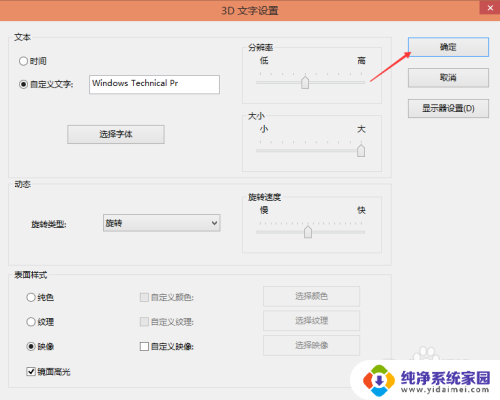Open the 旋转类型 dropdown

162,223
